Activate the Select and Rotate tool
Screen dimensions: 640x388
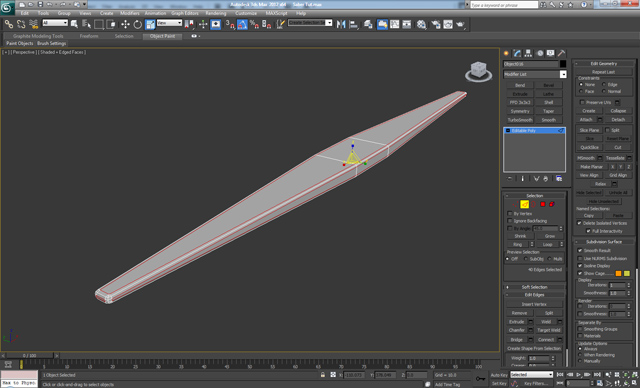(x=138, y=24)
